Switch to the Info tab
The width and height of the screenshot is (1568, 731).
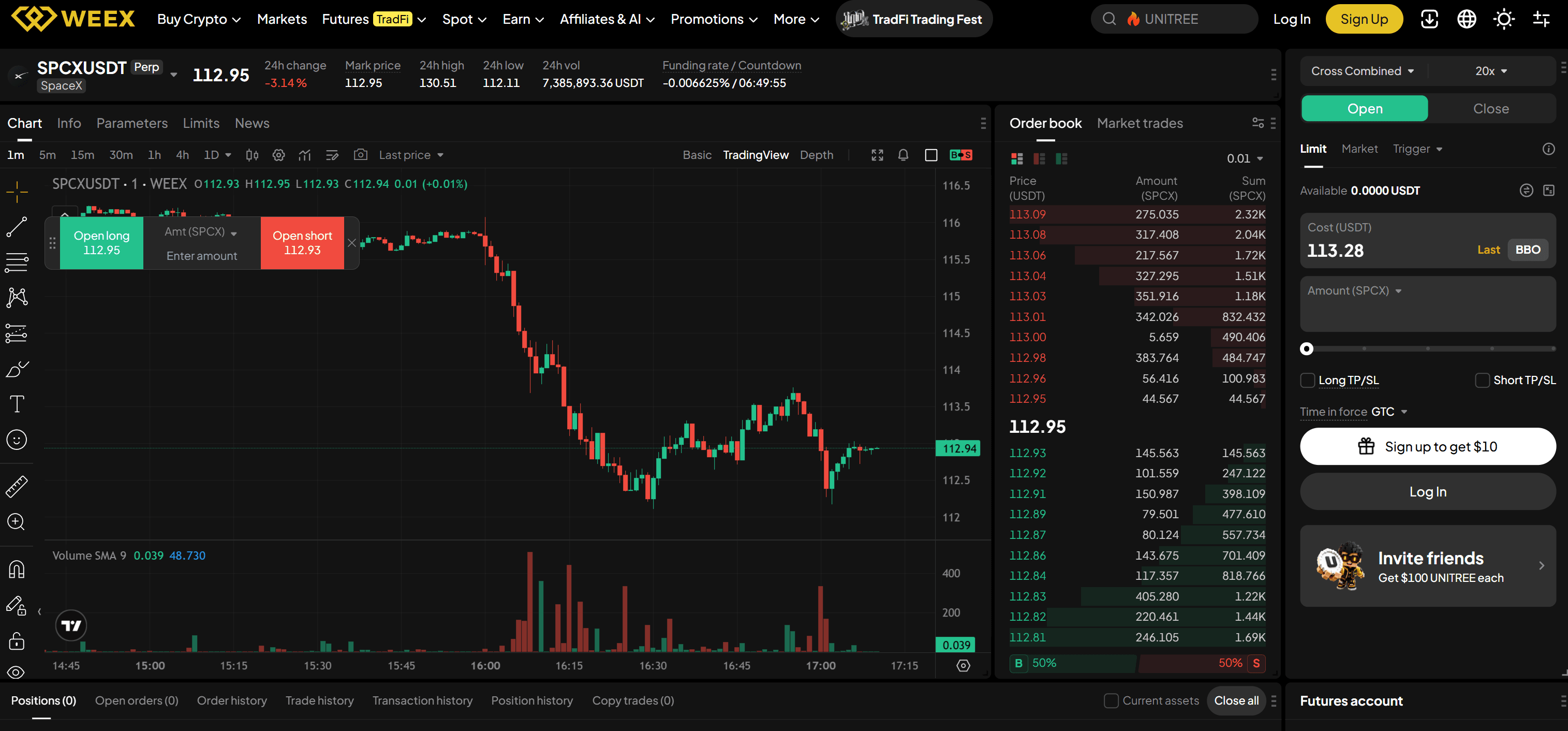pos(69,123)
